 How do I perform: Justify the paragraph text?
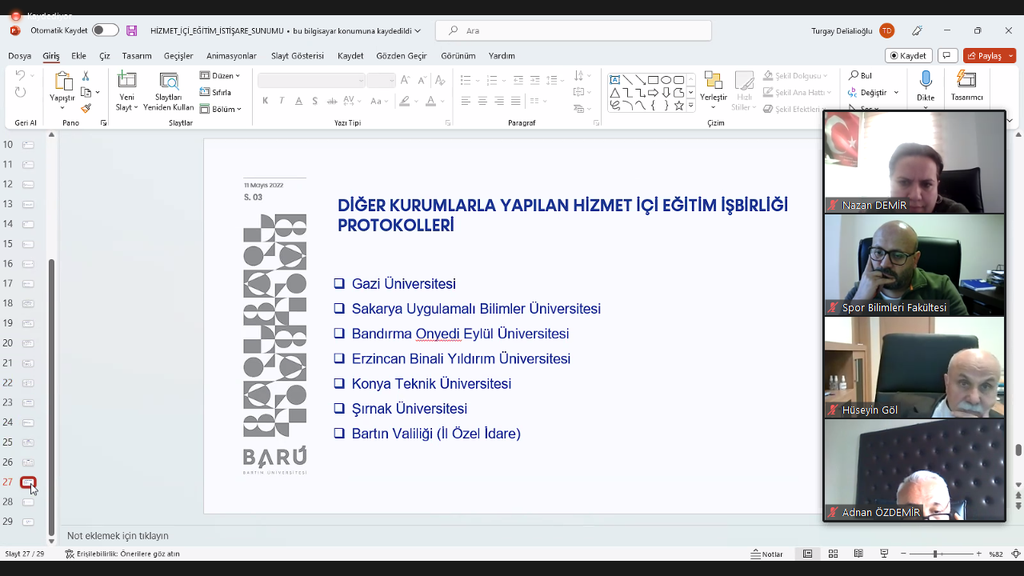point(516,101)
